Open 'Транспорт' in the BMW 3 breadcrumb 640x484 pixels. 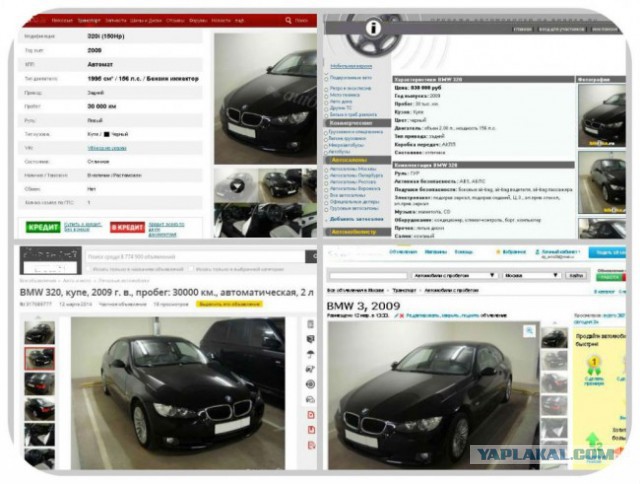pyautogui.click(x=404, y=290)
